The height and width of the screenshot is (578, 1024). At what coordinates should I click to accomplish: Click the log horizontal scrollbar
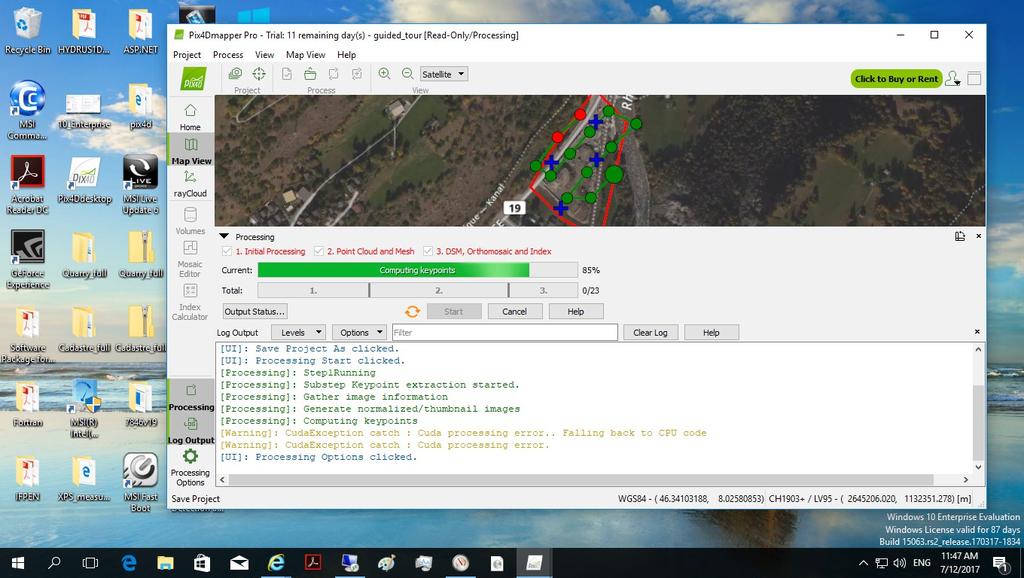(589, 479)
